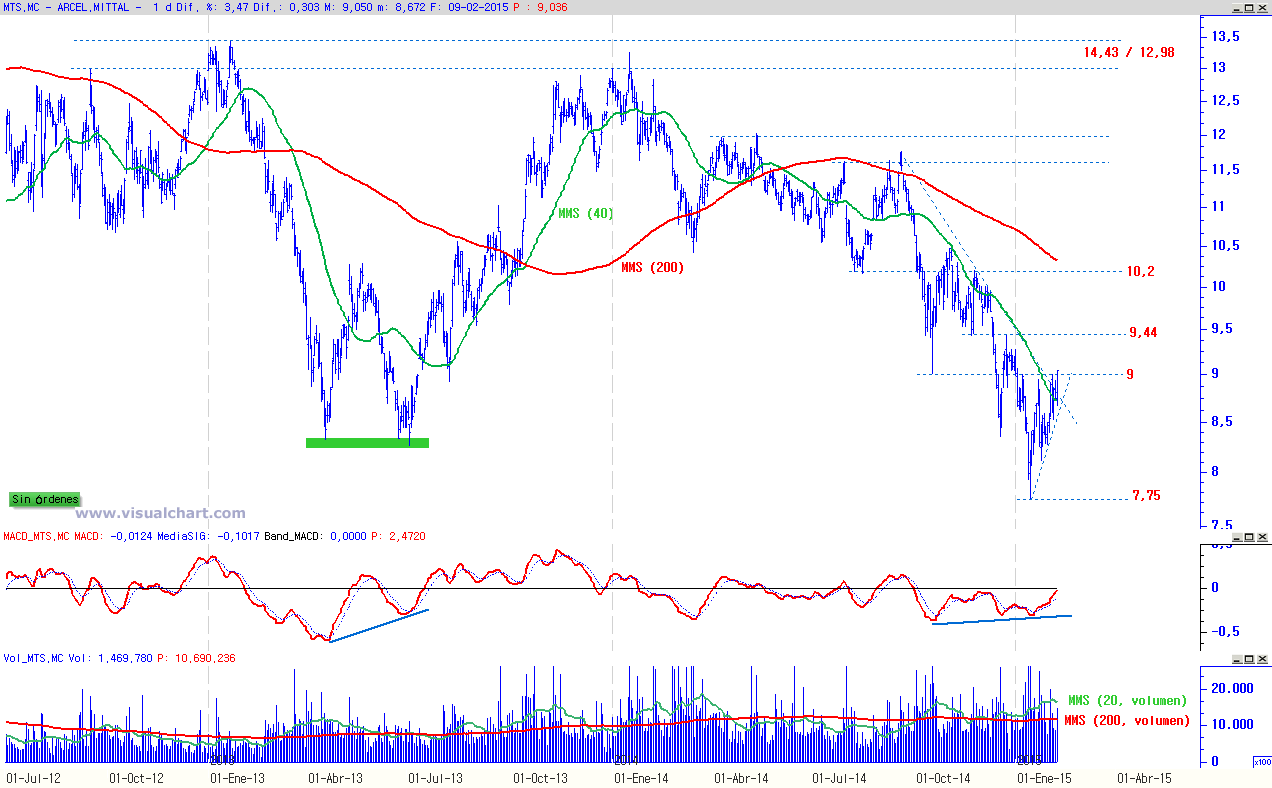This screenshot has height=788, width=1272.
Task: Click the green MMS (40) label
Action: point(586,213)
